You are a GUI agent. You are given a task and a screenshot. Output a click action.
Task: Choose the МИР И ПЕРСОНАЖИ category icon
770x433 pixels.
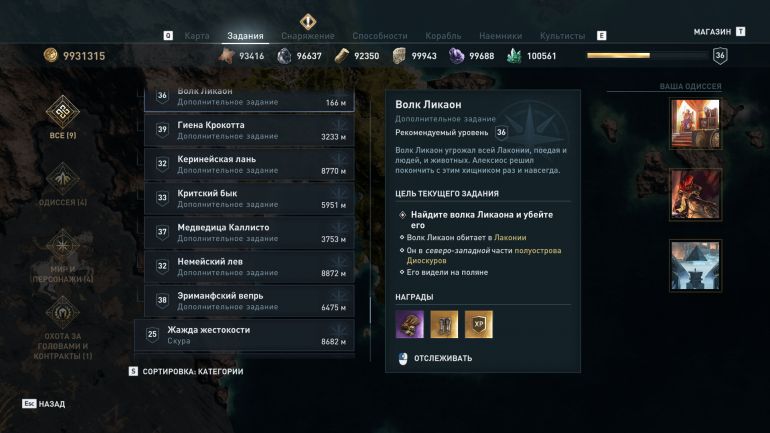(x=62, y=245)
